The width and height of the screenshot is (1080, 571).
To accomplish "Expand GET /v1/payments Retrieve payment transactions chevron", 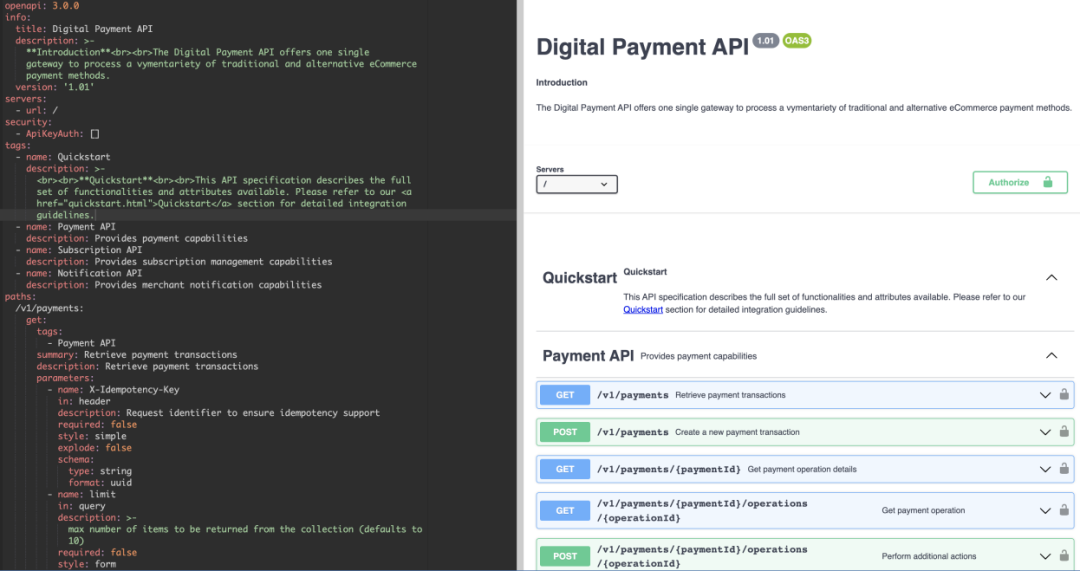I will (x=1045, y=395).
